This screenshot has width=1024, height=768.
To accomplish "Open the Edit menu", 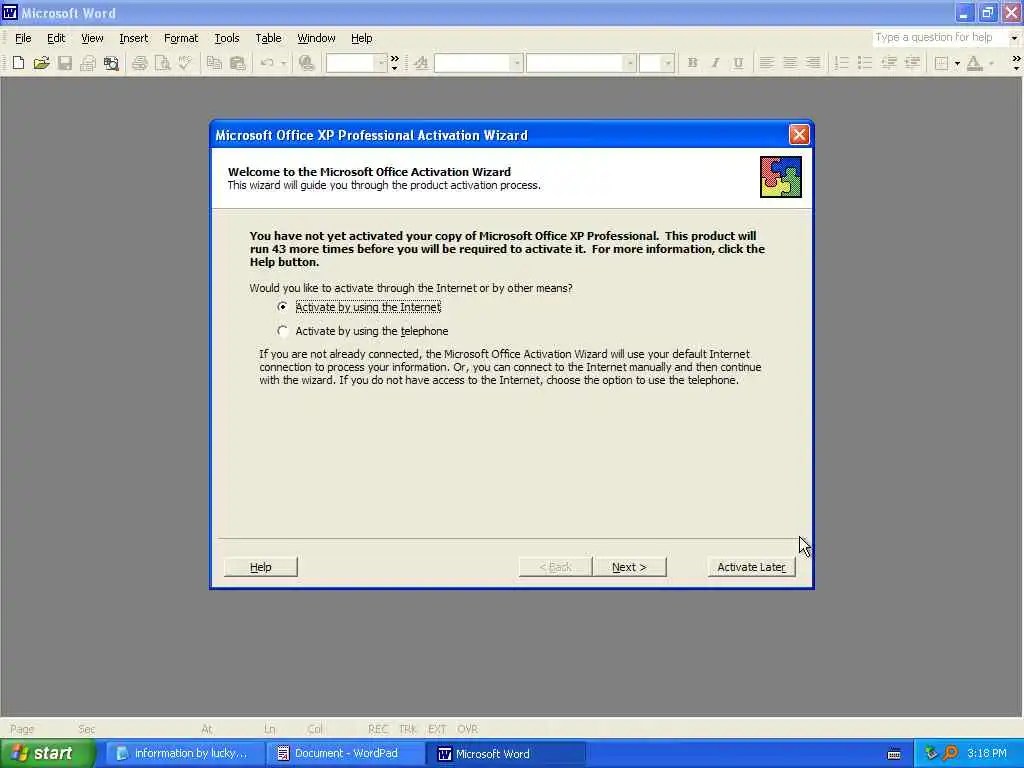I will tap(56, 38).
